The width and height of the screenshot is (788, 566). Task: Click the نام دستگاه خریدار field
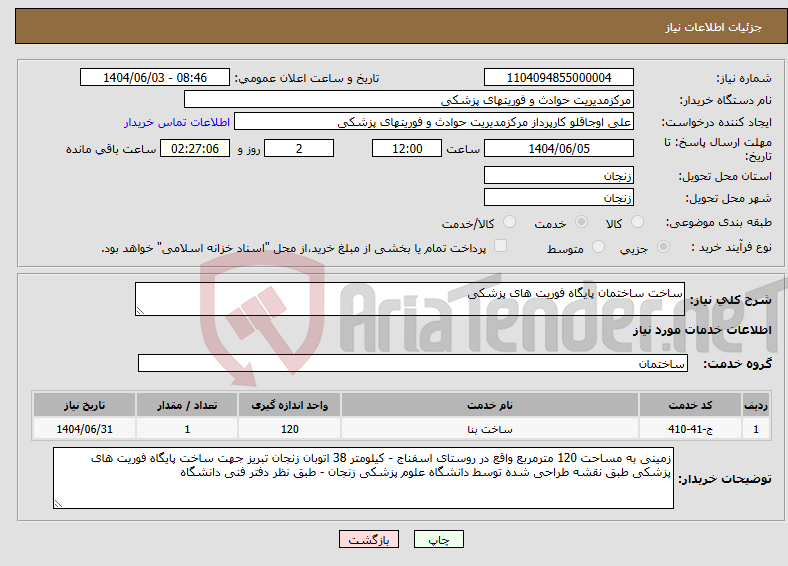(x=409, y=100)
